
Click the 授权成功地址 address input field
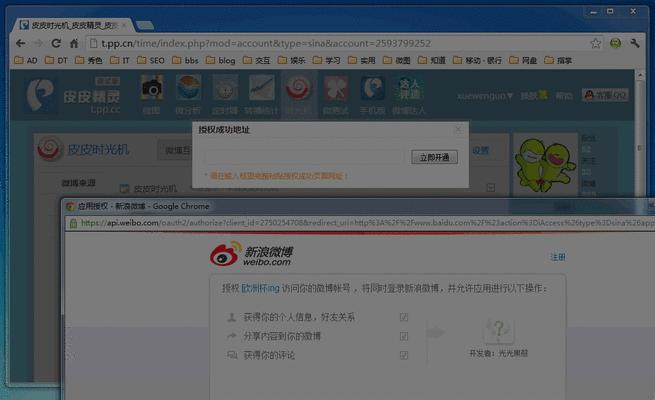coord(305,157)
